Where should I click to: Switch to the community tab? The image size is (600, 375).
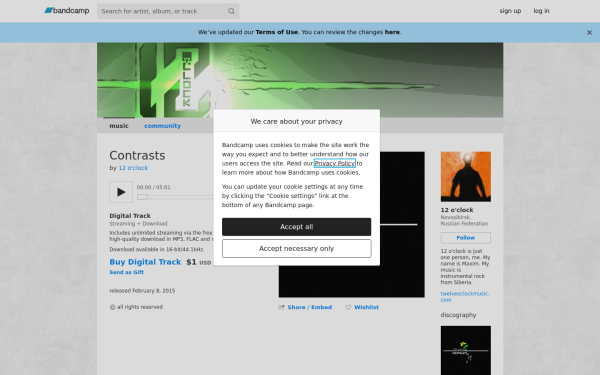(x=162, y=126)
